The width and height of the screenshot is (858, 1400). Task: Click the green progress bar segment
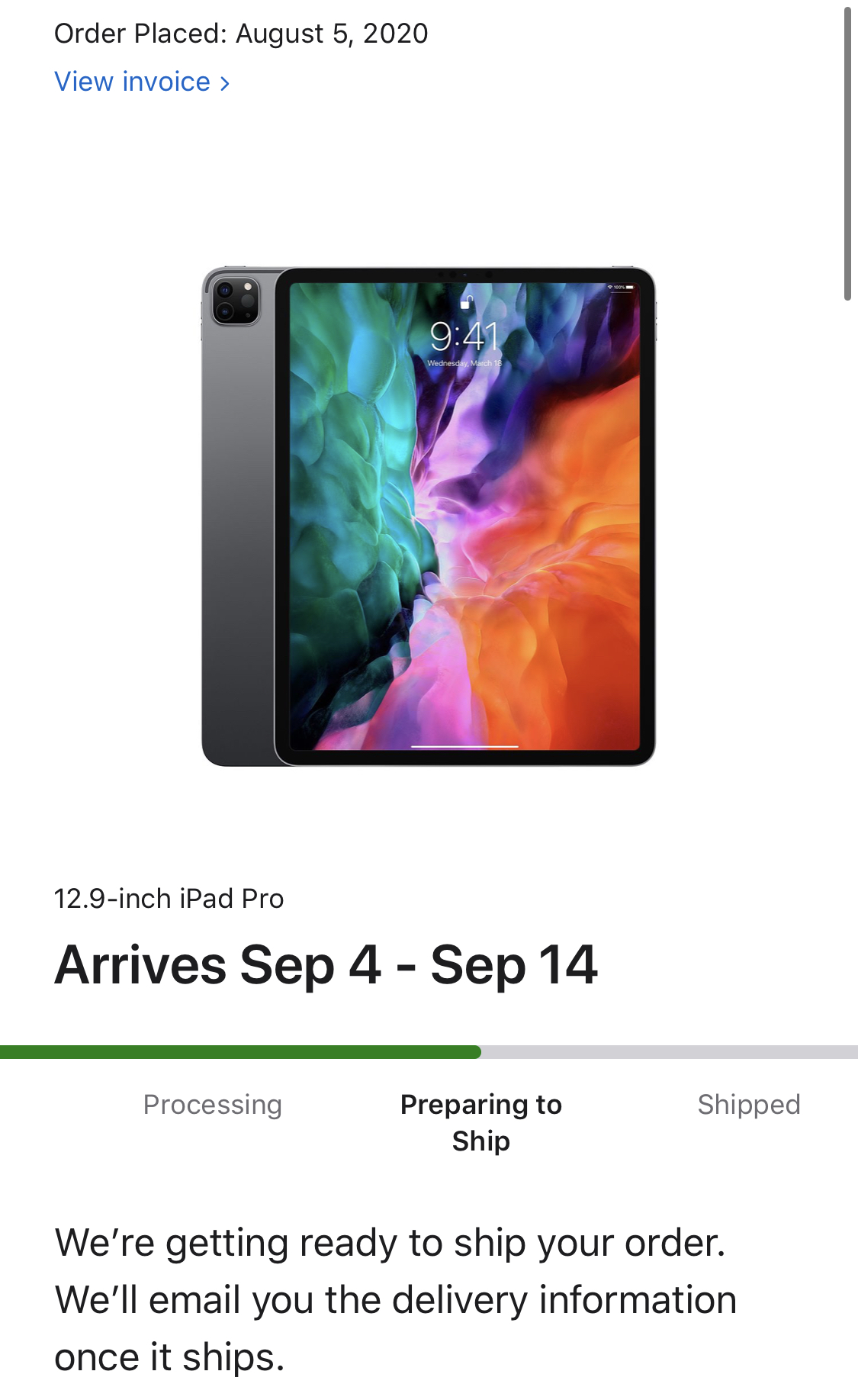(240, 1052)
